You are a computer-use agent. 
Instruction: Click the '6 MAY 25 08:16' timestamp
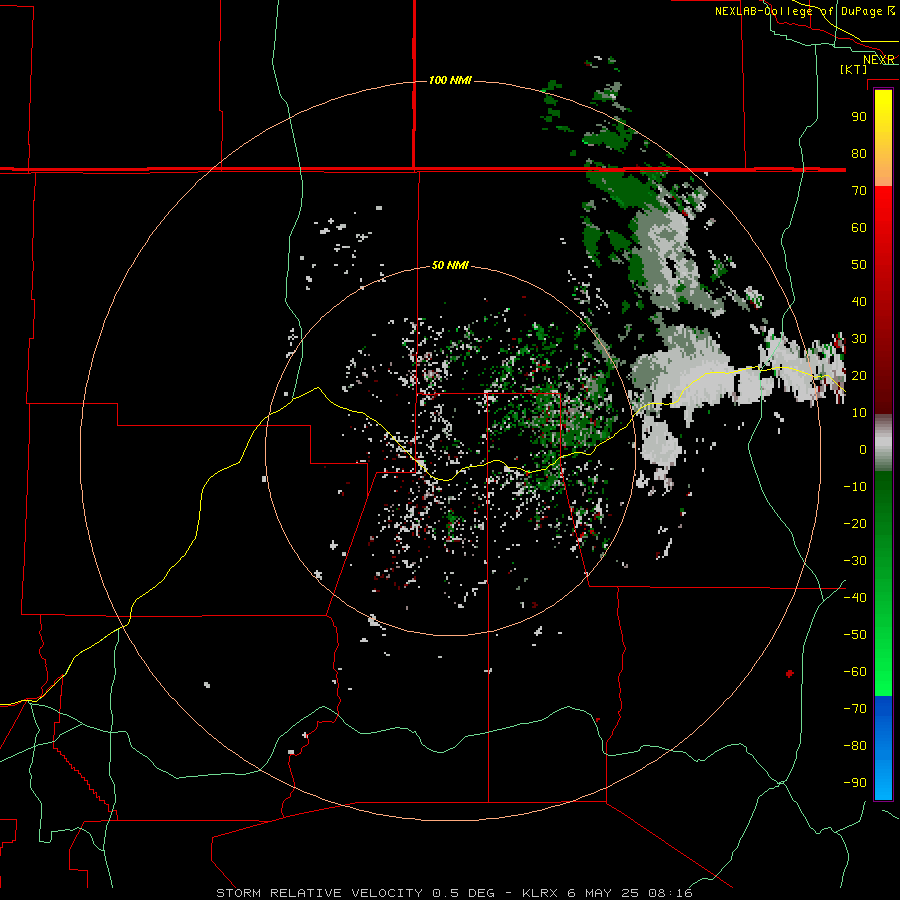[x=630, y=893]
